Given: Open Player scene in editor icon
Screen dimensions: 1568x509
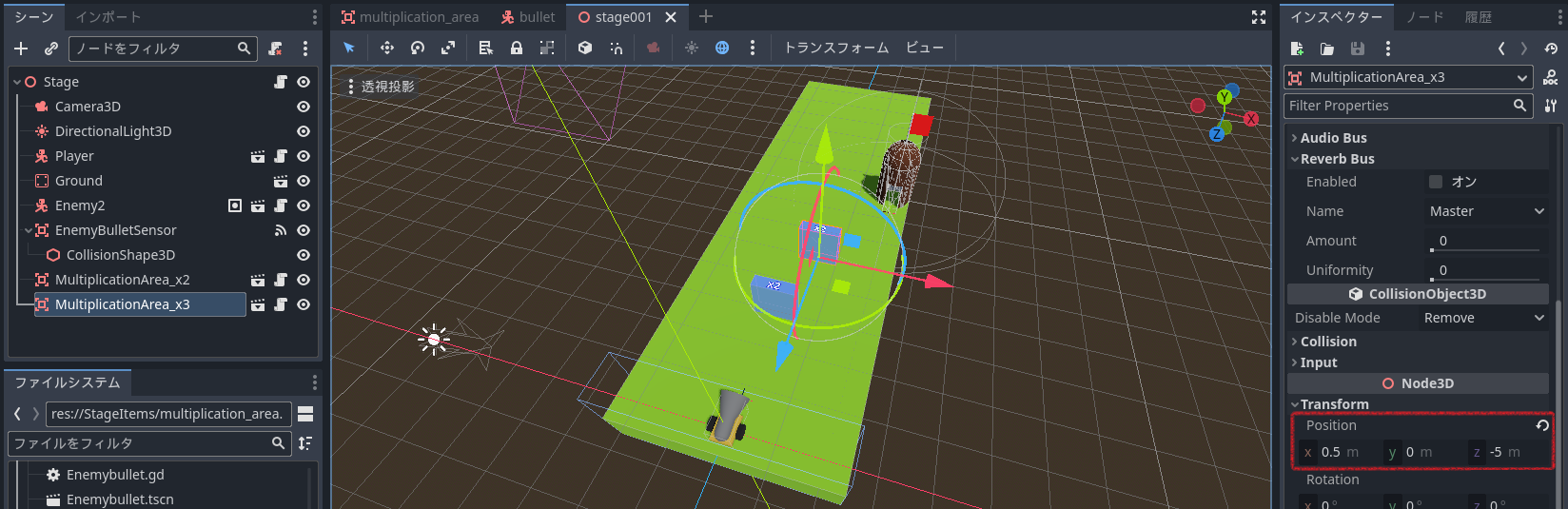Looking at the screenshot, I should [258, 156].
